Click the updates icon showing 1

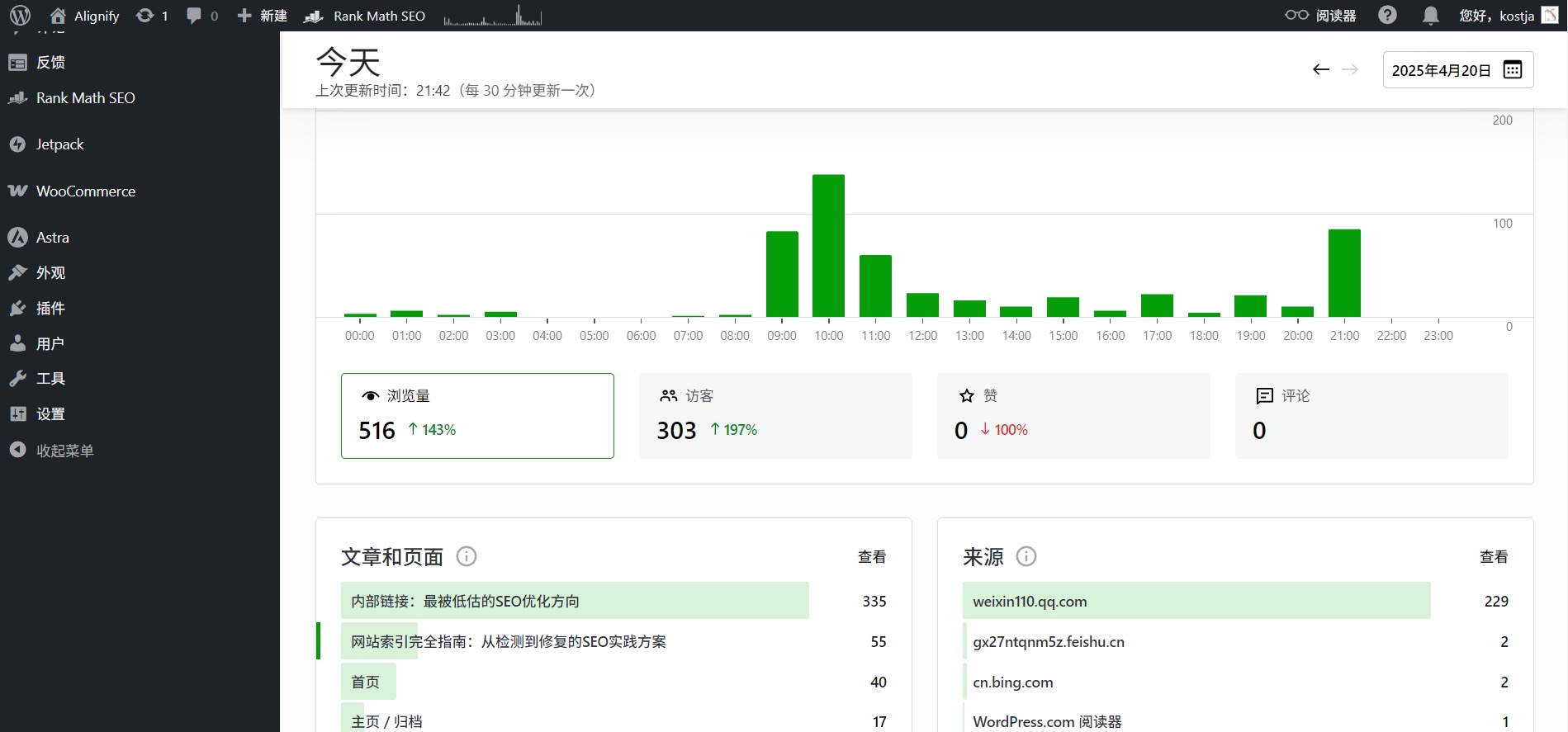tap(152, 16)
